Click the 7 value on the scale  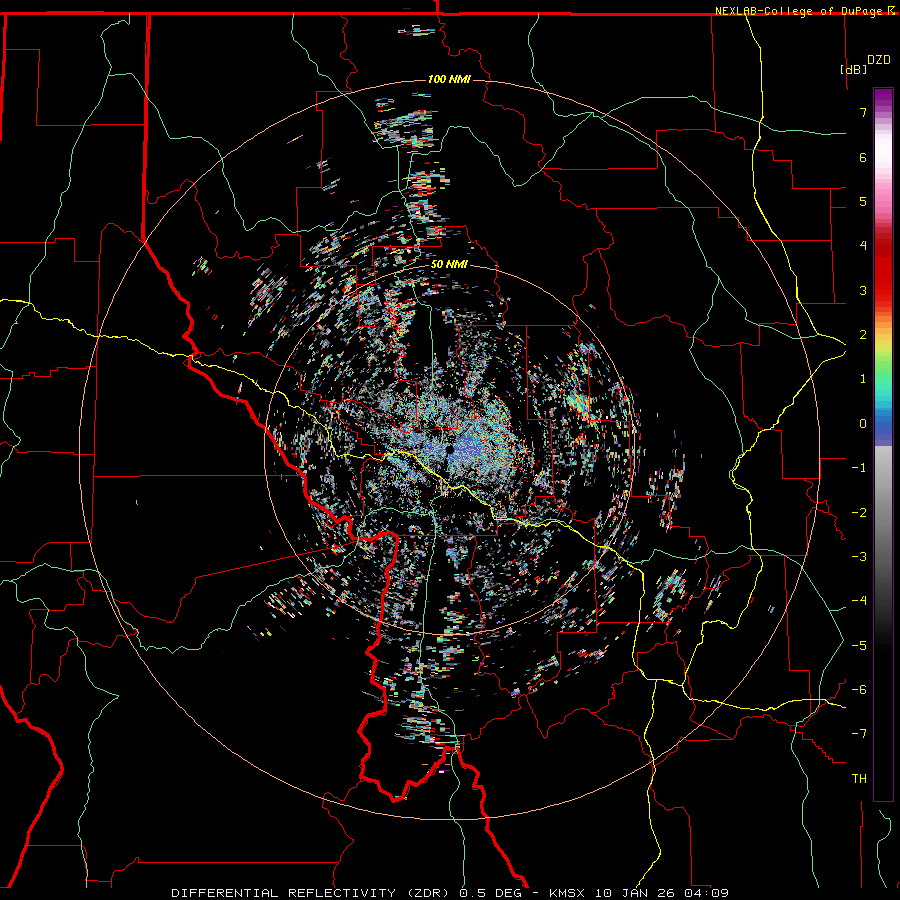pos(863,112)
